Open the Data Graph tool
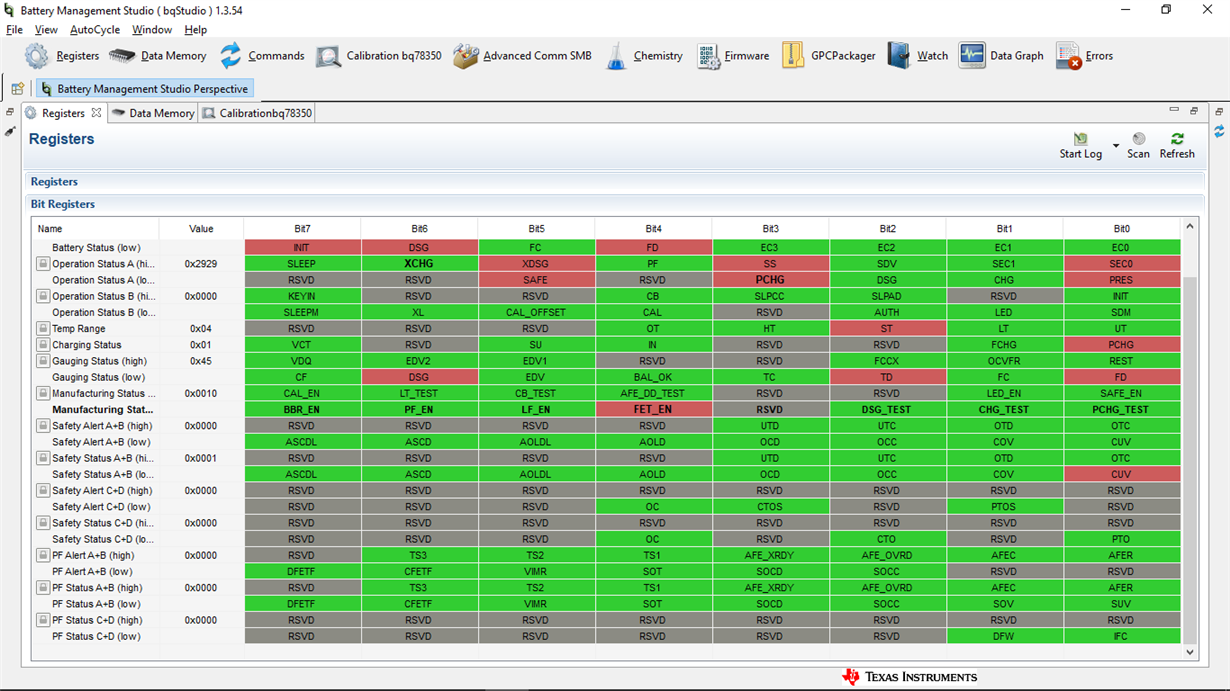 click(x=1001, y=56)
